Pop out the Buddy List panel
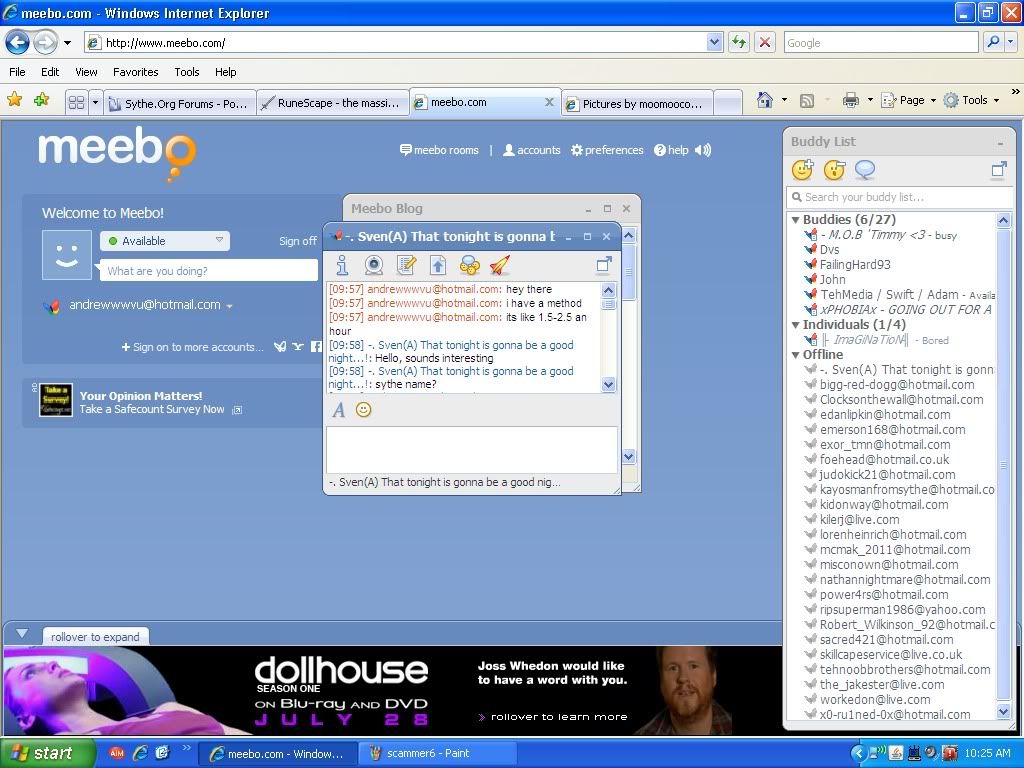Viewport: 1024px width, 768px height. point(999,170)
